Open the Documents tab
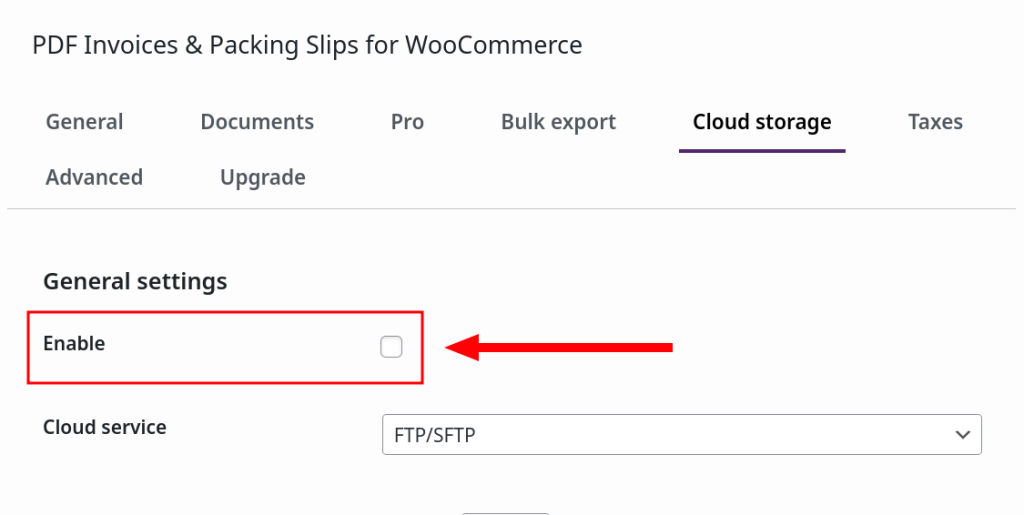Viewport: 1024px width, 515px height. coord(257,122)
